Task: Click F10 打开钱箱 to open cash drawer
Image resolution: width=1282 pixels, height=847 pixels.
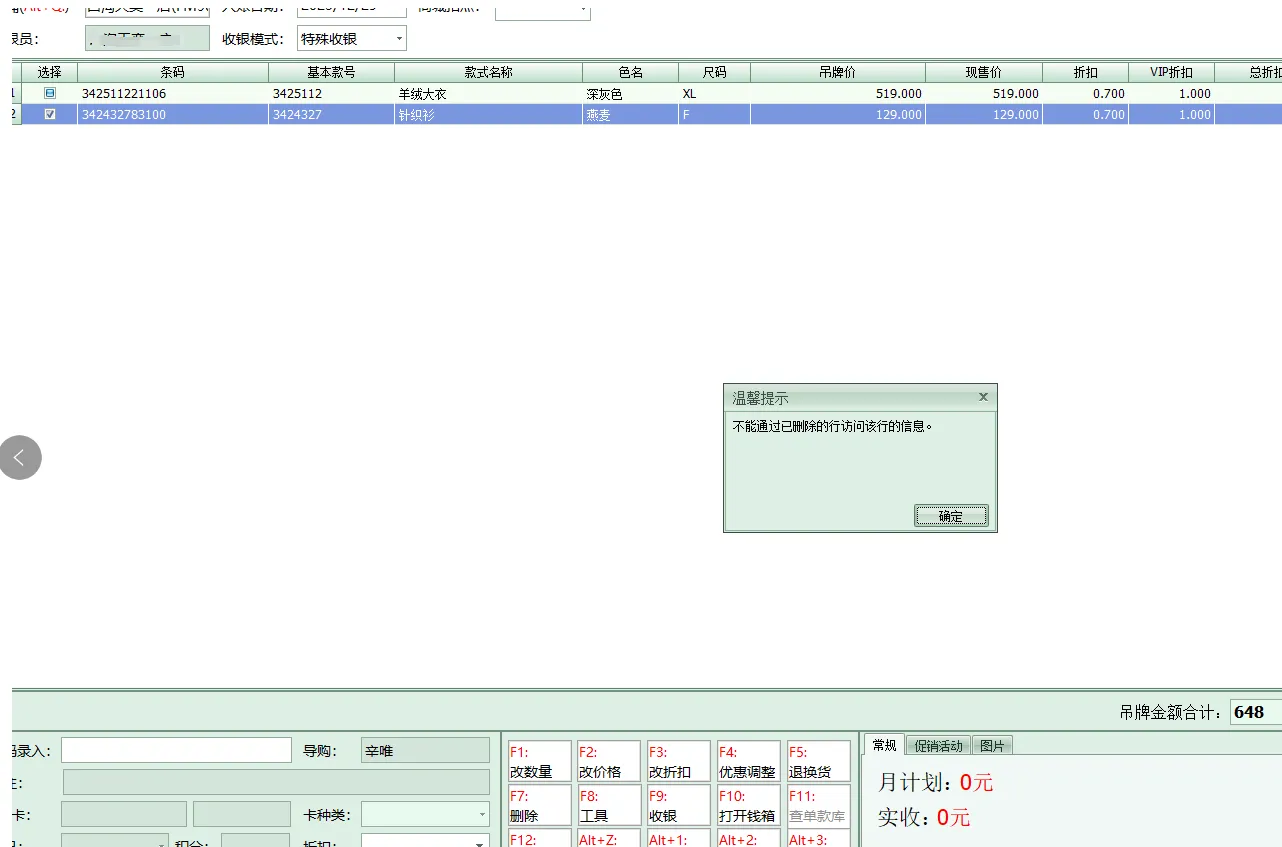Action: click(747, 806)
